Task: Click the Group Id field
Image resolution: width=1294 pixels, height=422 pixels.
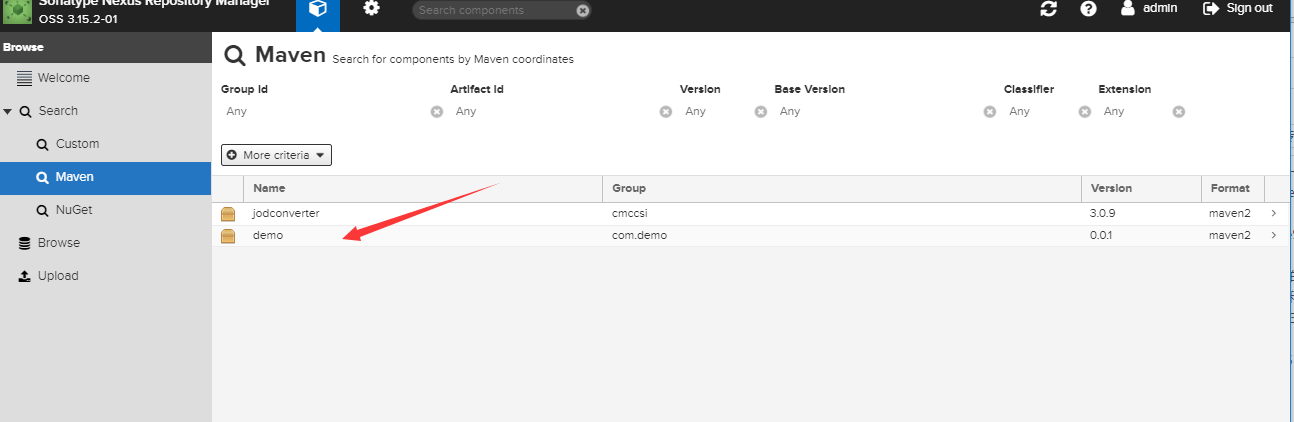Action: click(325, 112)
